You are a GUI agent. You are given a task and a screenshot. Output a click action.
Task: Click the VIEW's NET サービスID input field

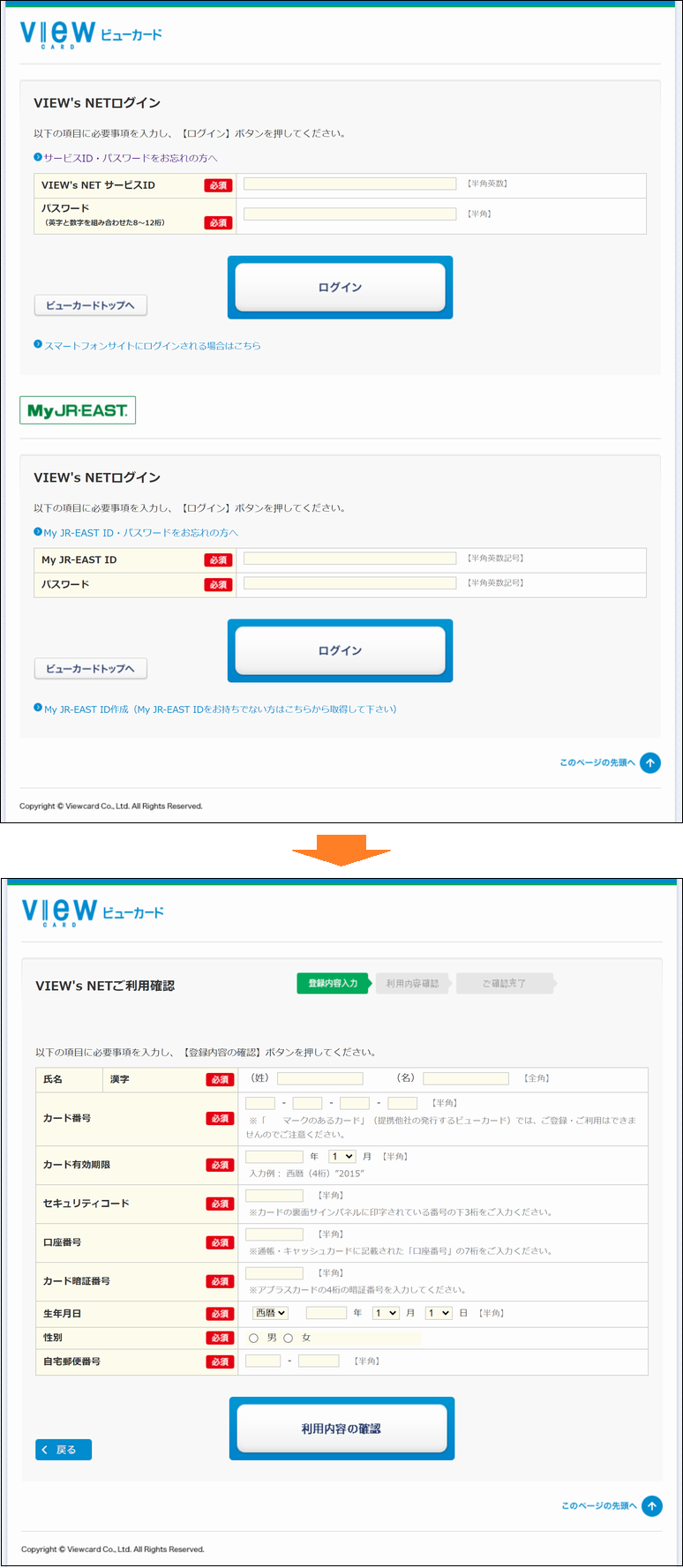350,184
